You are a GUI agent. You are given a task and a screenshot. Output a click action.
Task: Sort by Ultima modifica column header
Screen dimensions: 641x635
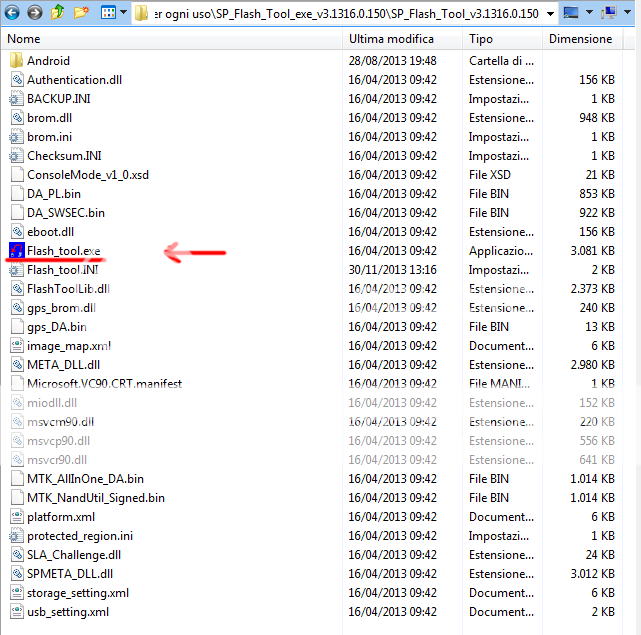click(402, 39)
